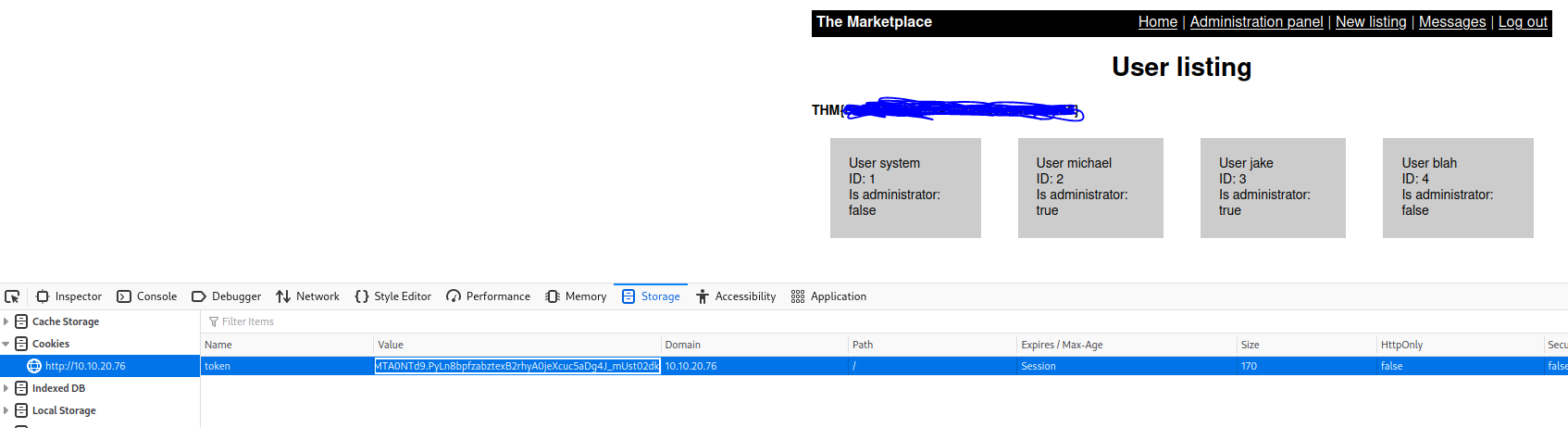Viewport: 1568px width, 428px height.
Task: Collapse the Cookies tree node
Action: pyautogui.click(x=6, y=344)
